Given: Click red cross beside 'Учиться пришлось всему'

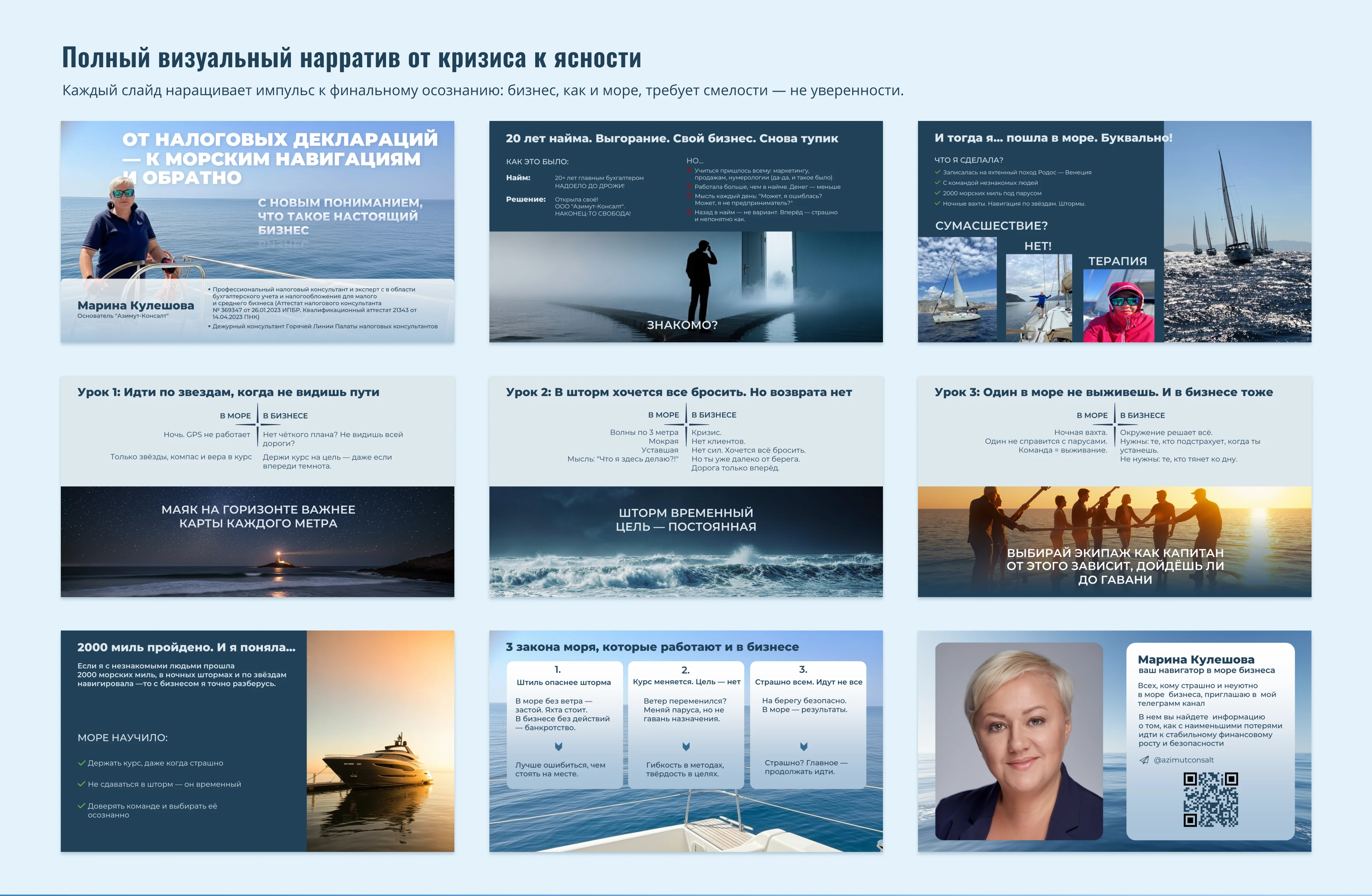Looking at the screenshot, I should click(x=689, y=171).
